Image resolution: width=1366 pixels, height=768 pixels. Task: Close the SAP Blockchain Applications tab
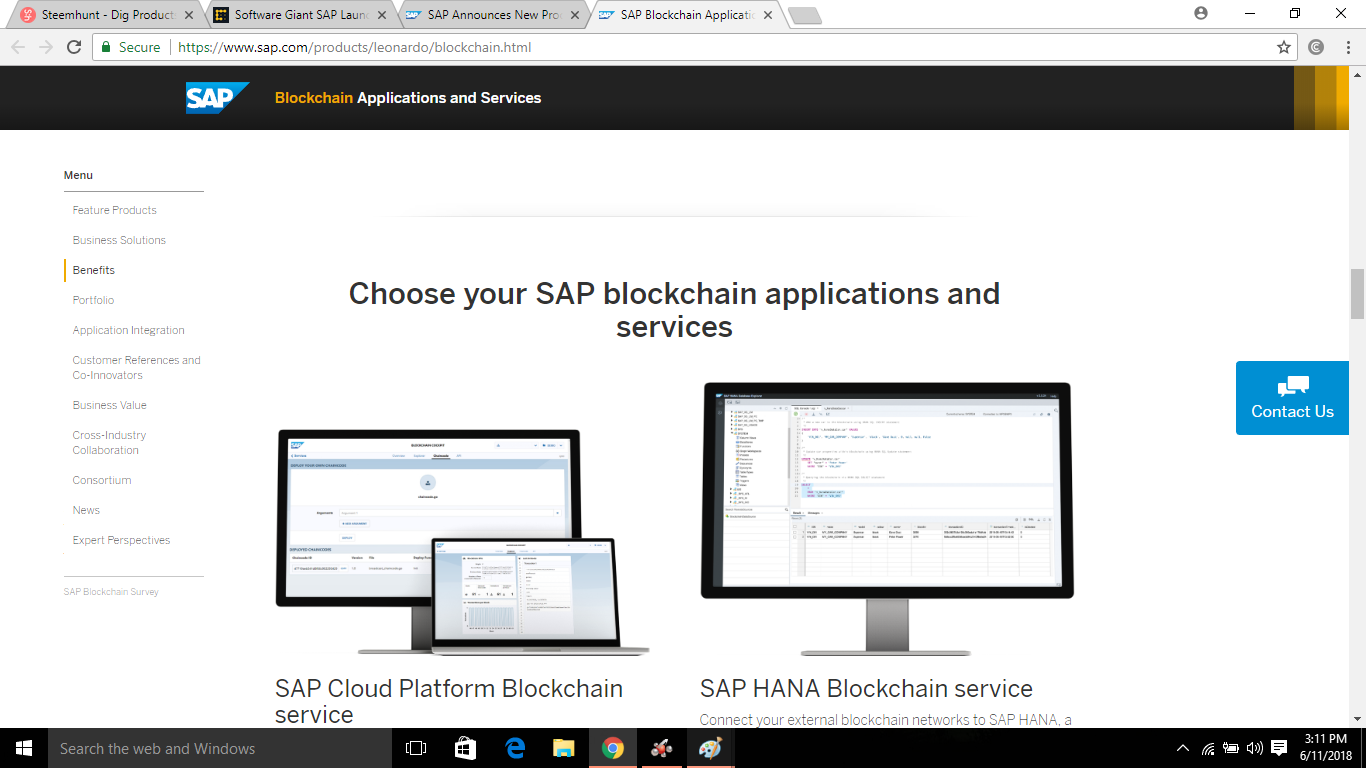point(767,15)
